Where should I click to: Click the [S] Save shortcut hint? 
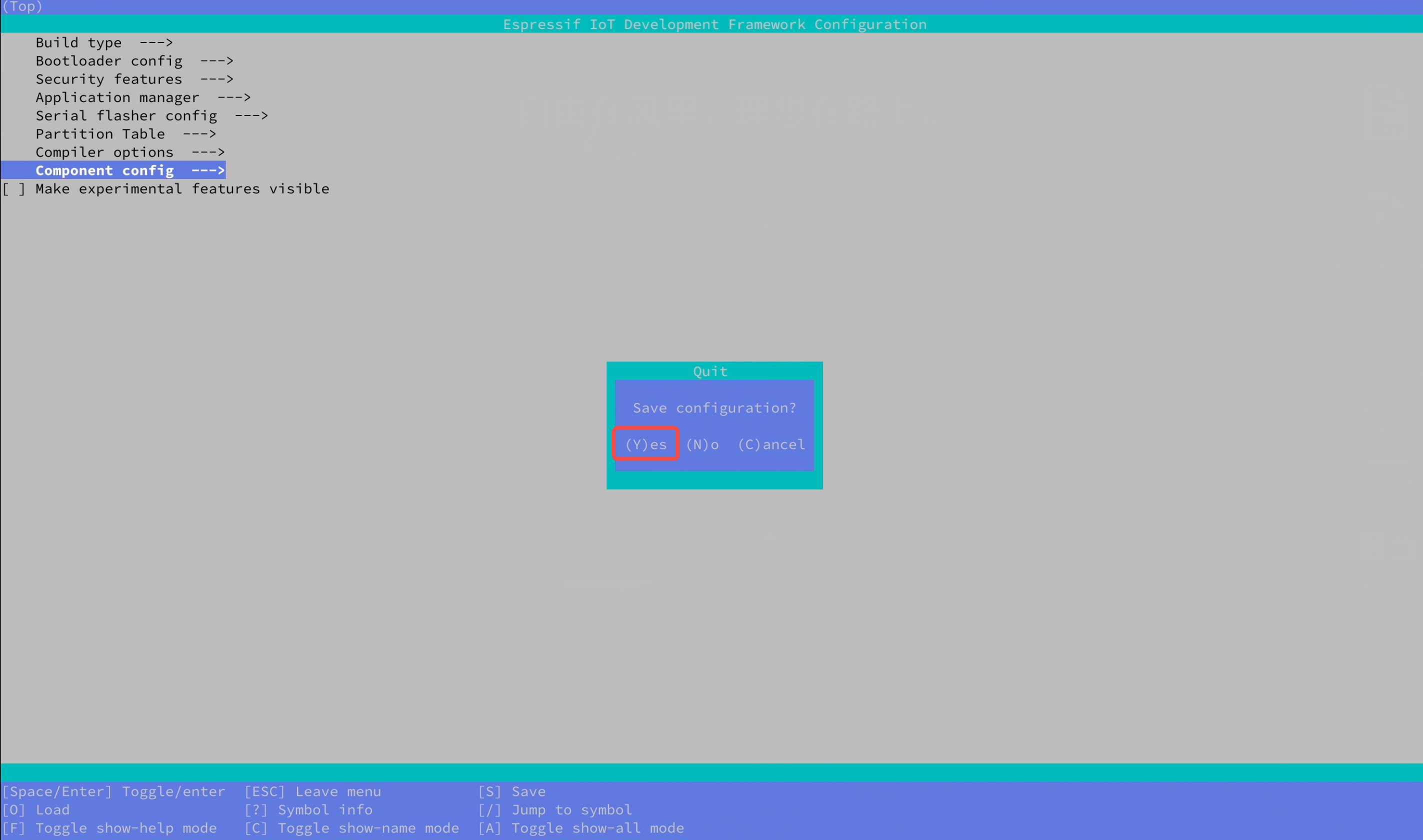pos(511,791)
